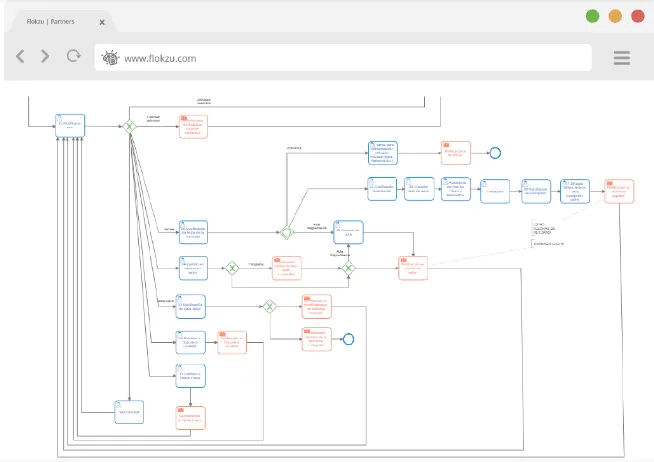Image resolution: width=654 pixels, height=462 pixels.
Task: Select the orange task just before the upper end event
Action: [456, 153]
